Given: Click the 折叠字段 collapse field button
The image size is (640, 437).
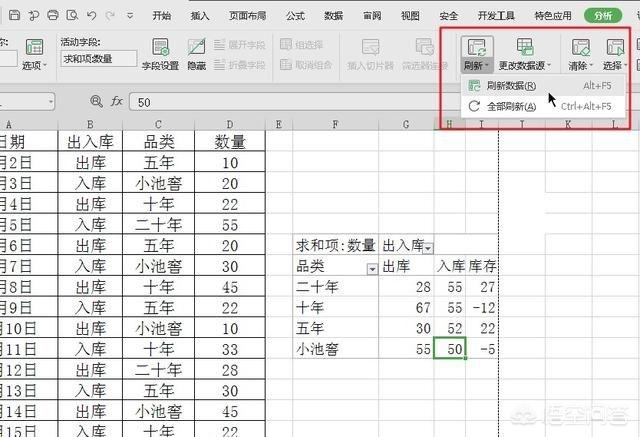Looking at the screenshot, I should (240, 64).
